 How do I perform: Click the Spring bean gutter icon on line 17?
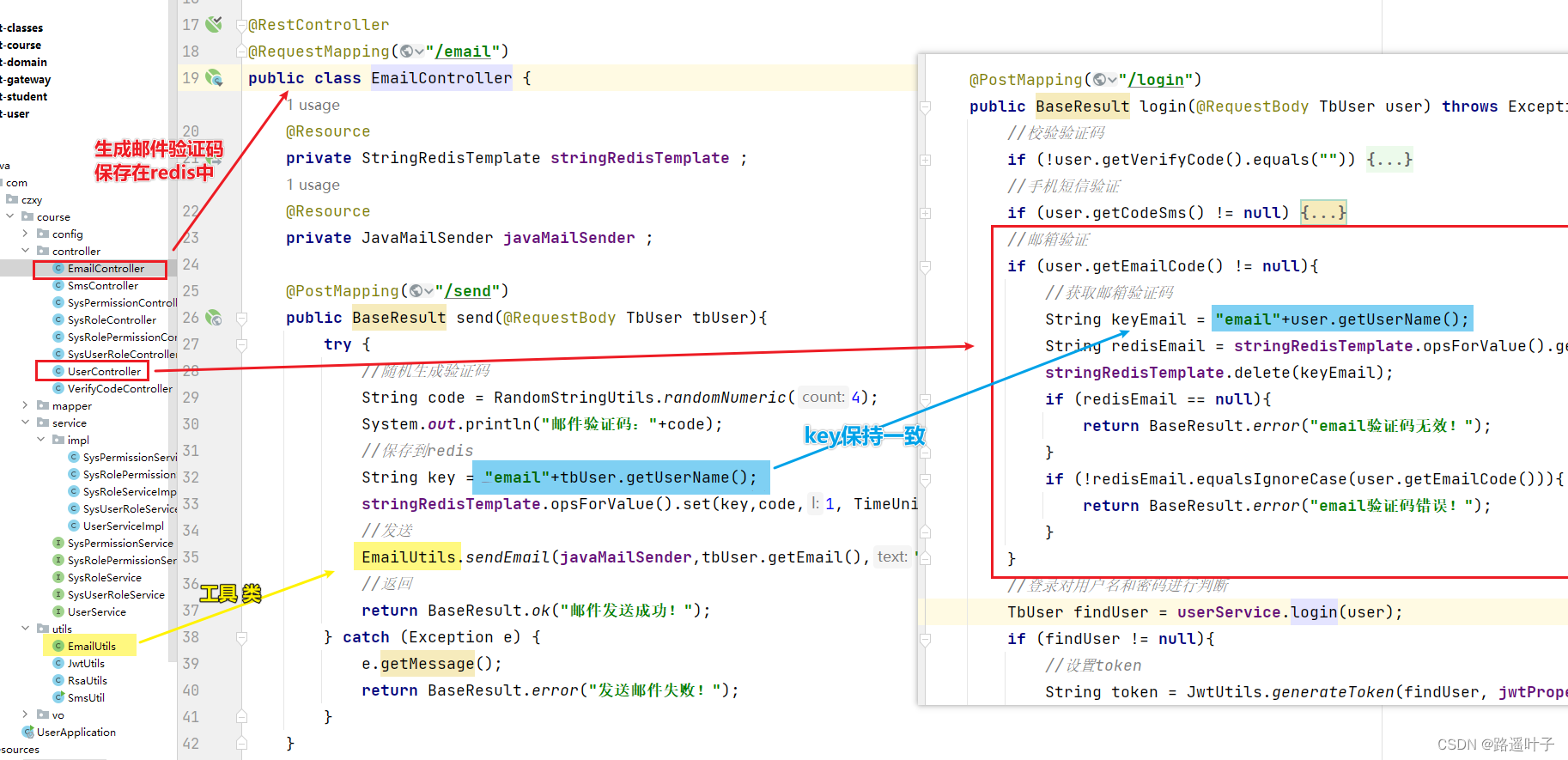pos(214,24)
